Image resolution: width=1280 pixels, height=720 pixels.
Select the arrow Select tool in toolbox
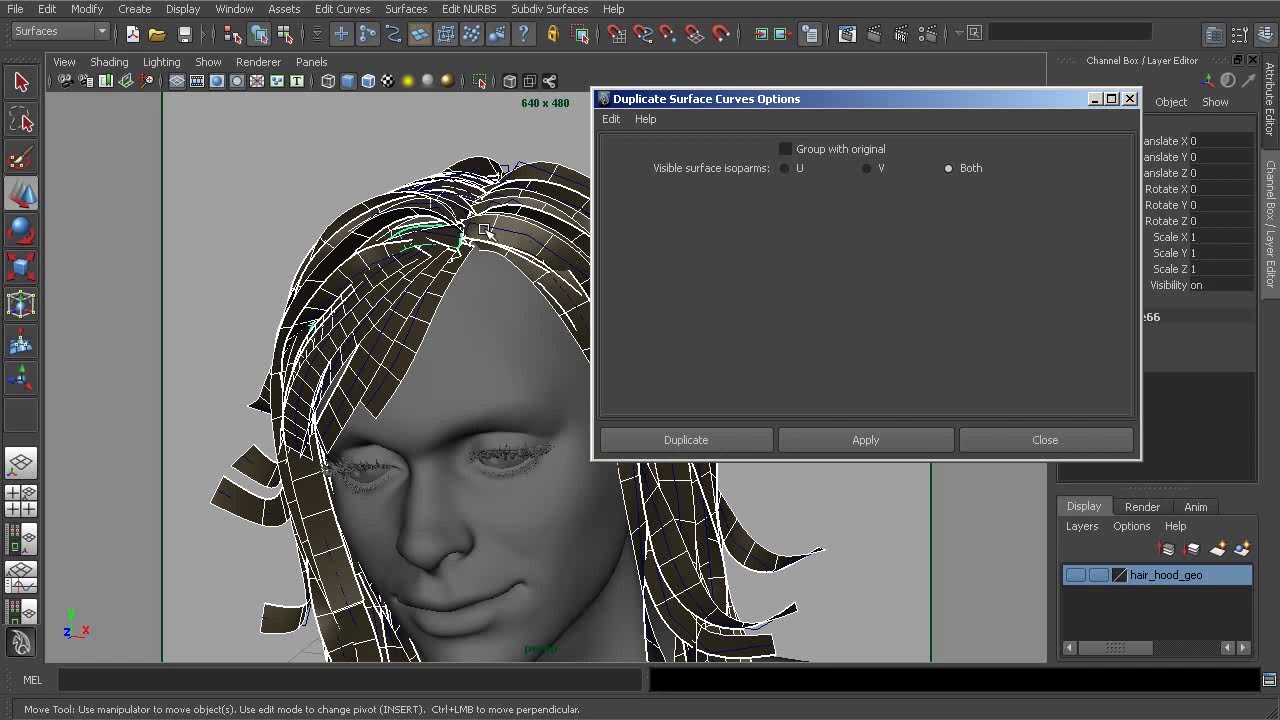[x=21, y=83]
